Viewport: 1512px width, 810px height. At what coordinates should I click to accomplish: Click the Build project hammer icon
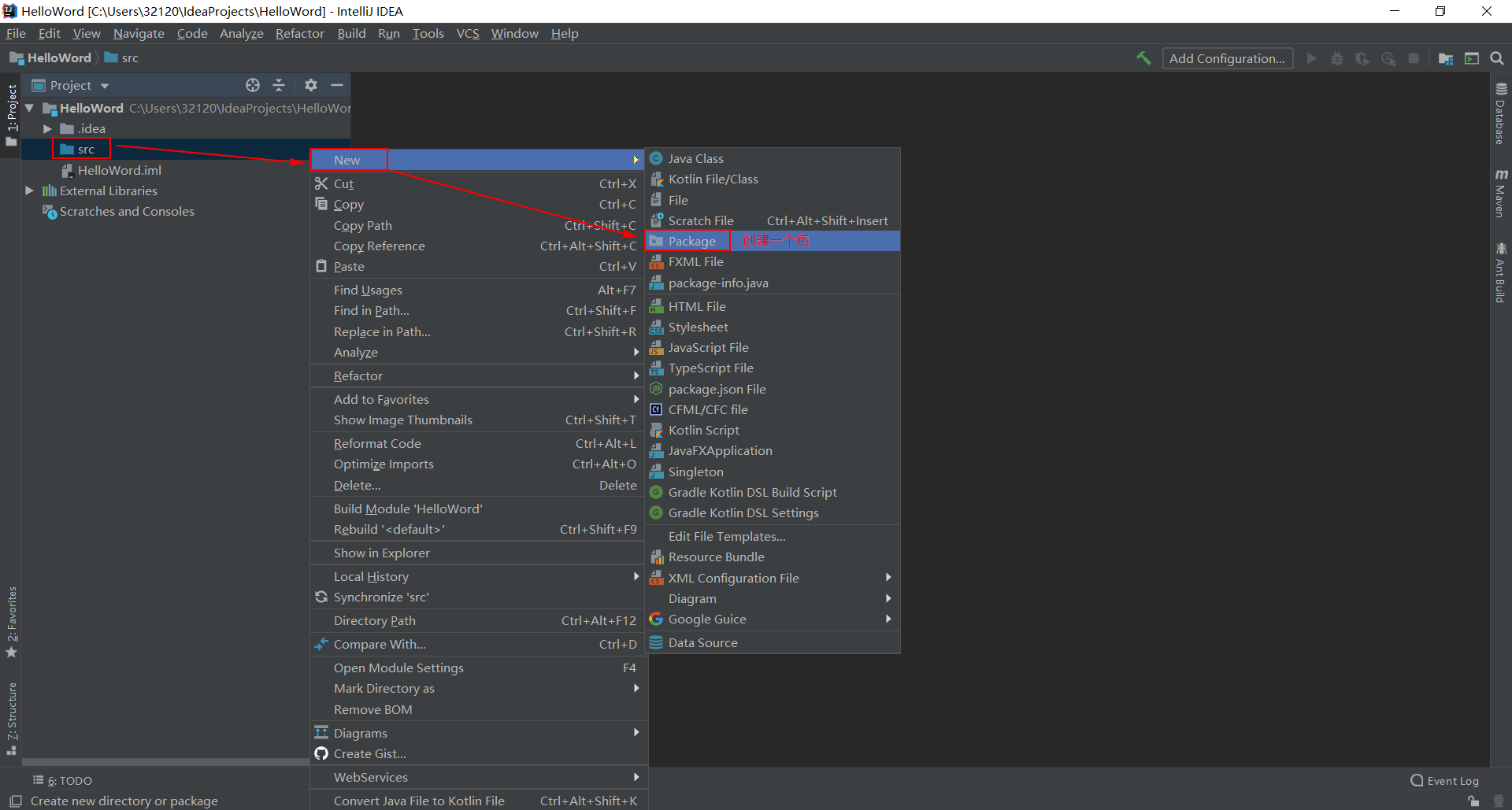[x=1143, y=58]
